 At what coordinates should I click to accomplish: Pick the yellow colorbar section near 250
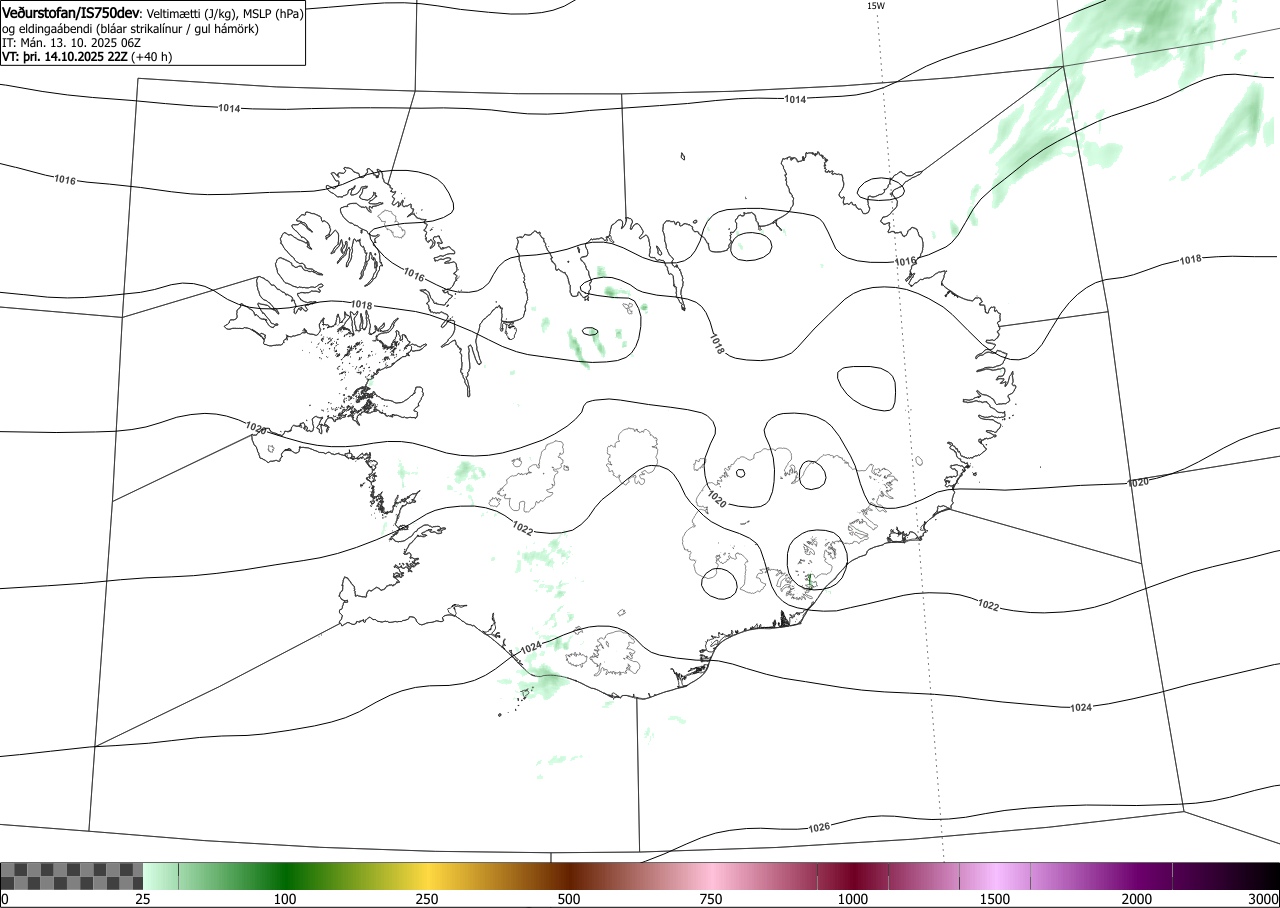click(427, 876)
